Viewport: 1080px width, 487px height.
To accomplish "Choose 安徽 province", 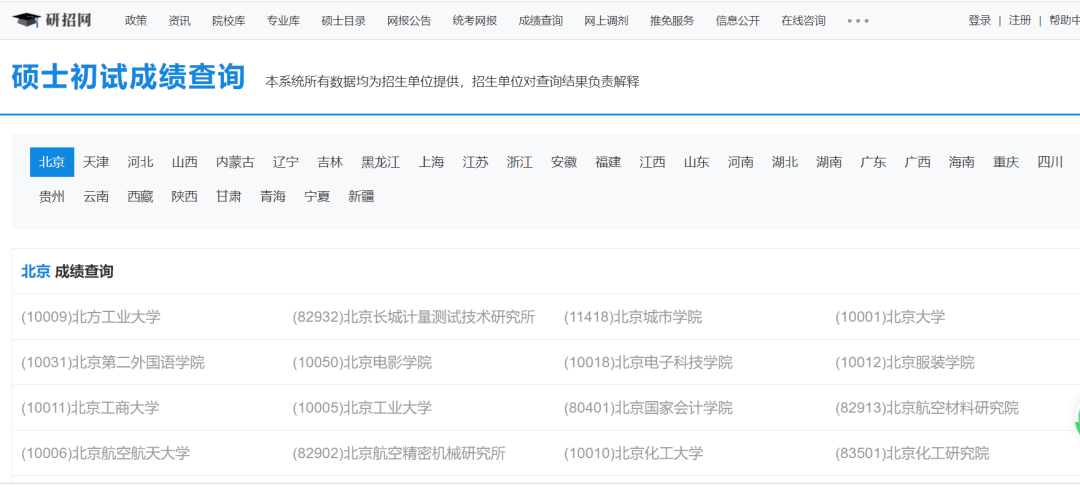I will (563, 163).
